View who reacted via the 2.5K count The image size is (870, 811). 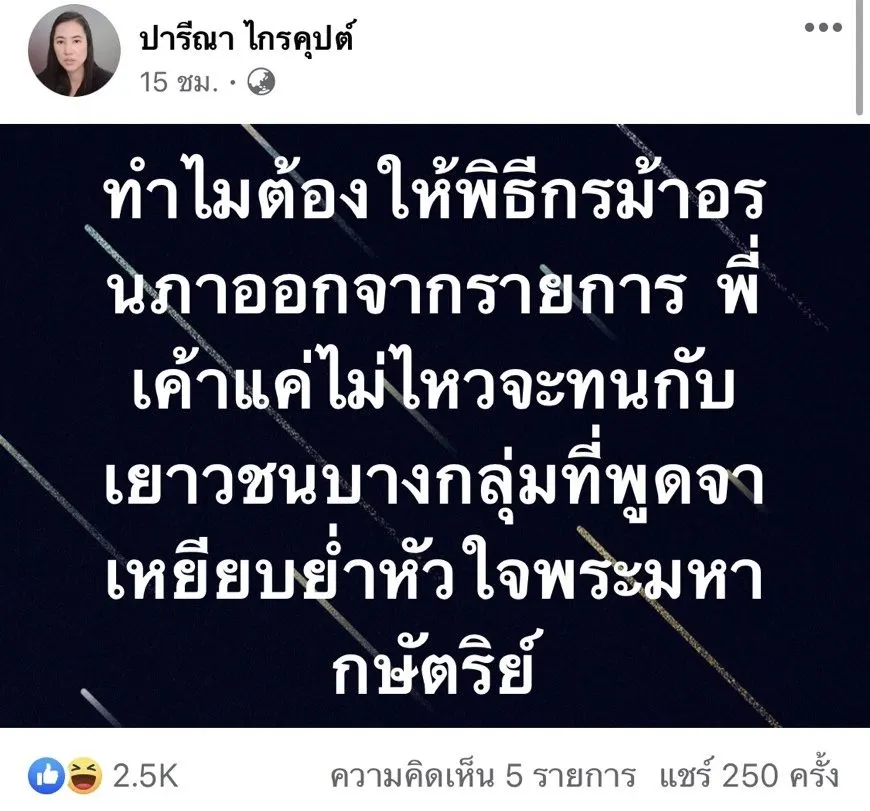click(x=145, y=775)
